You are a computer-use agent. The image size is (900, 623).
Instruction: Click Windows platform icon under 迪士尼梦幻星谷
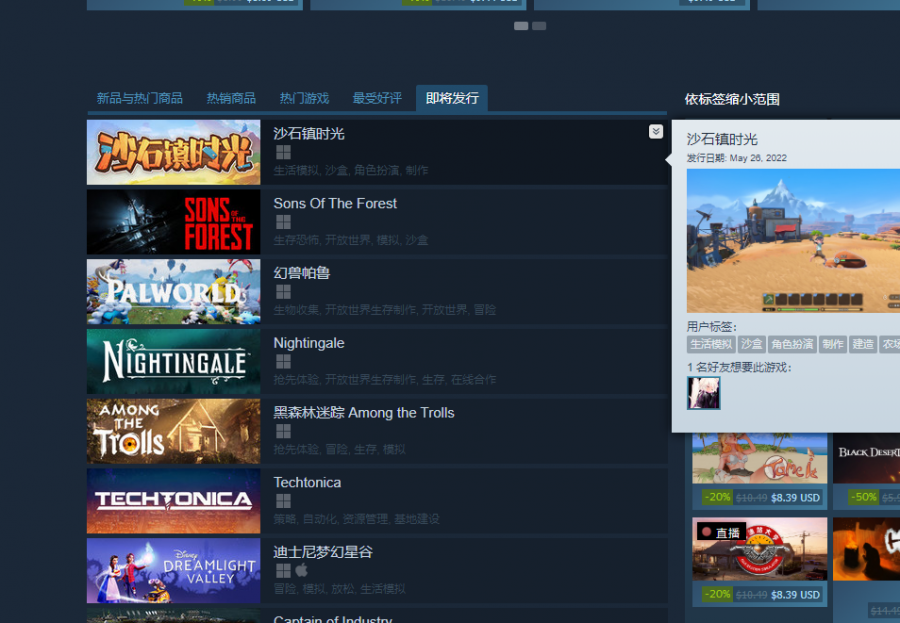tap(283, 570)
